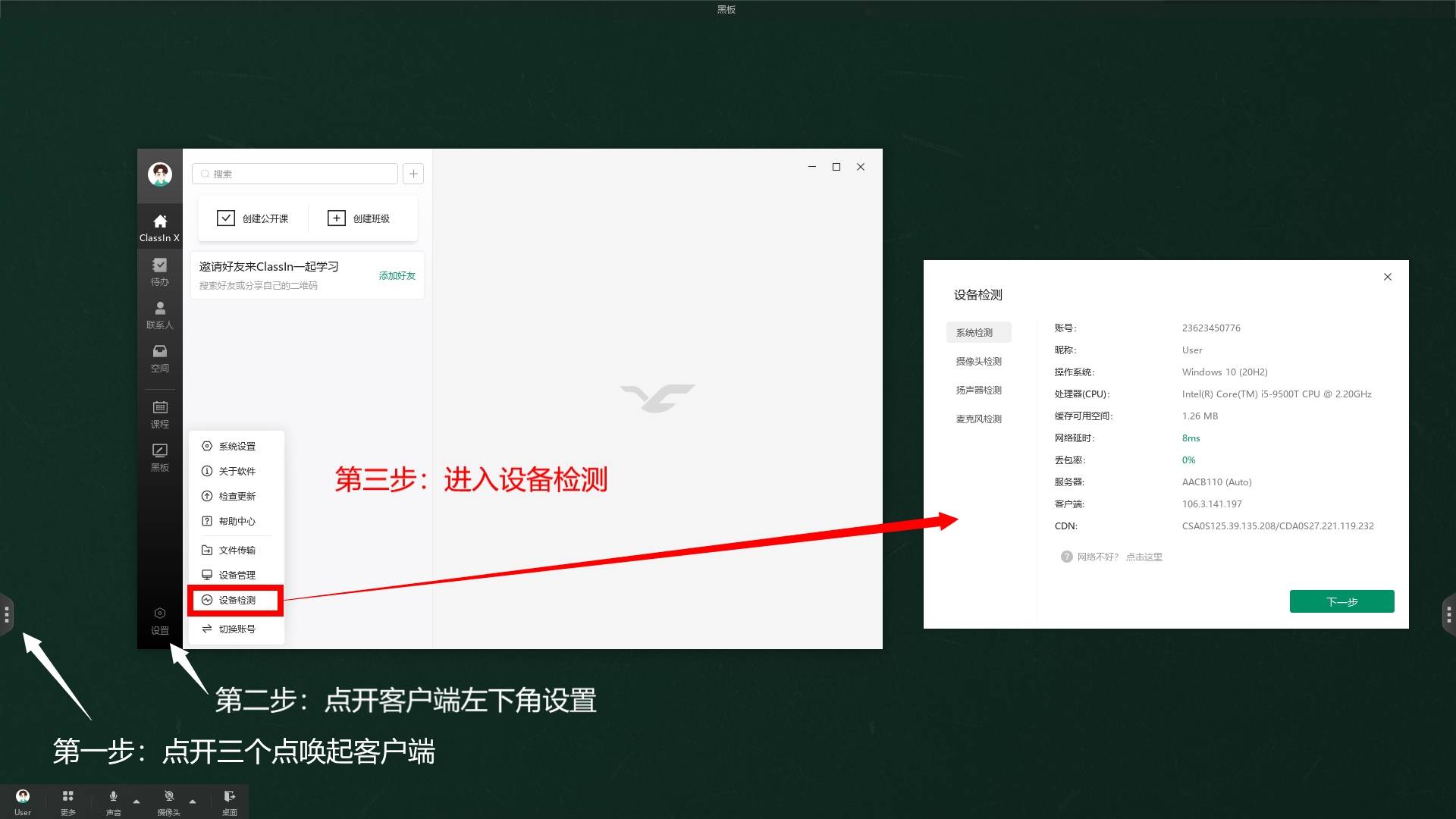Expand the arrow next to 摄像头 camera
This screenshot has width=1456, height=819.
(x=193, y=802)
